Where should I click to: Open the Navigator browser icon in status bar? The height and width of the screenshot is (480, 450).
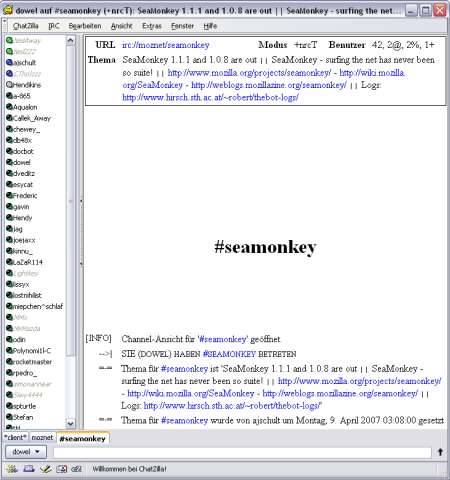(12, 469)
